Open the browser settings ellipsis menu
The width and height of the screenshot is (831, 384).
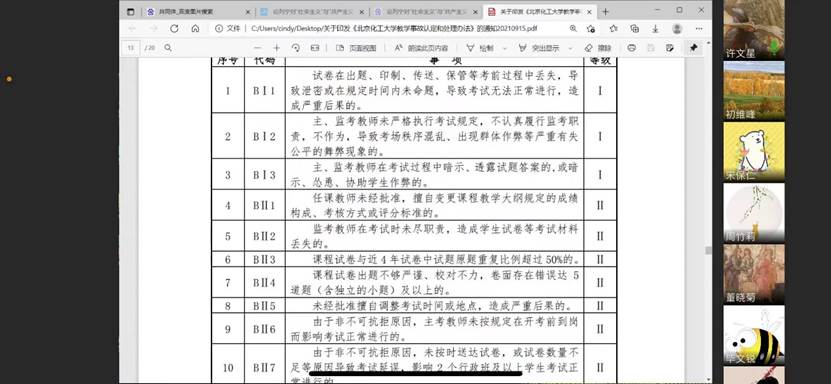click(x=699, y=29)
